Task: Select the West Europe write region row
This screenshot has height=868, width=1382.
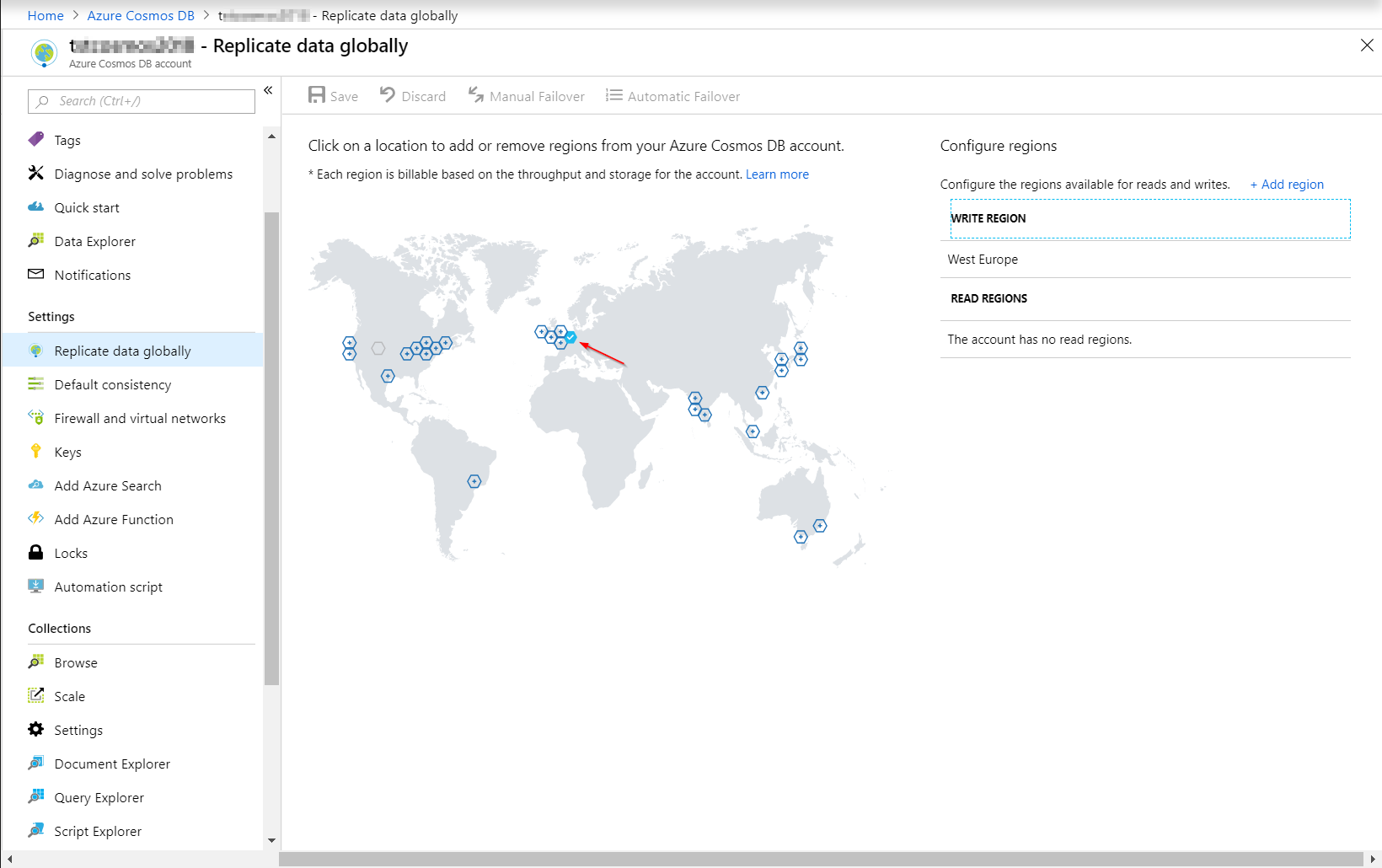Action: coord(1145,260)
